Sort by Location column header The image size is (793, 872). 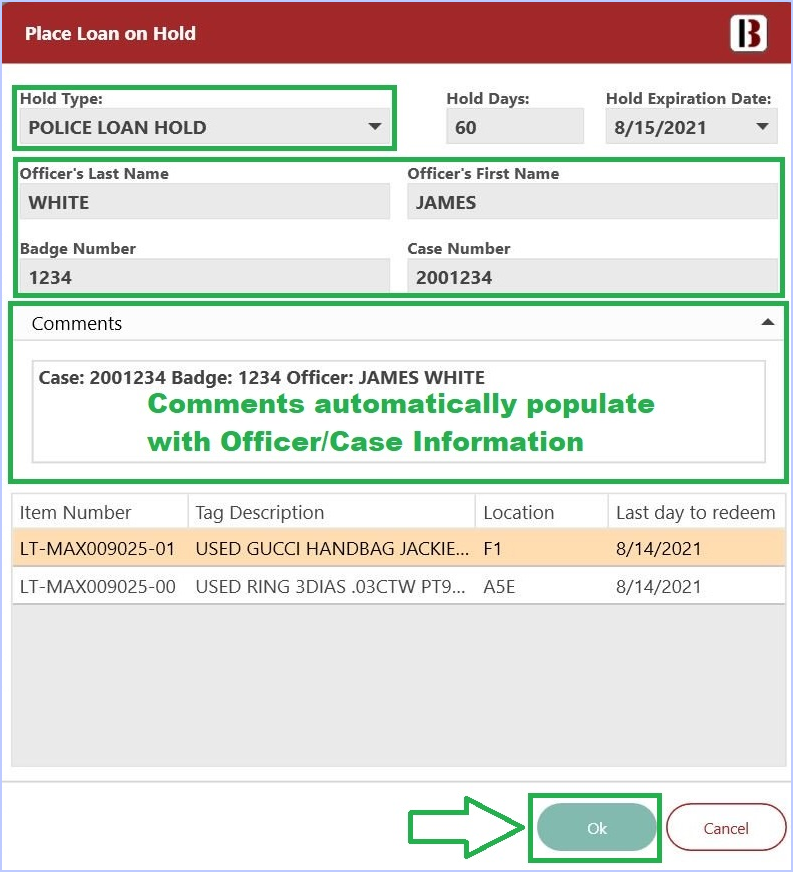click(542, 512)
